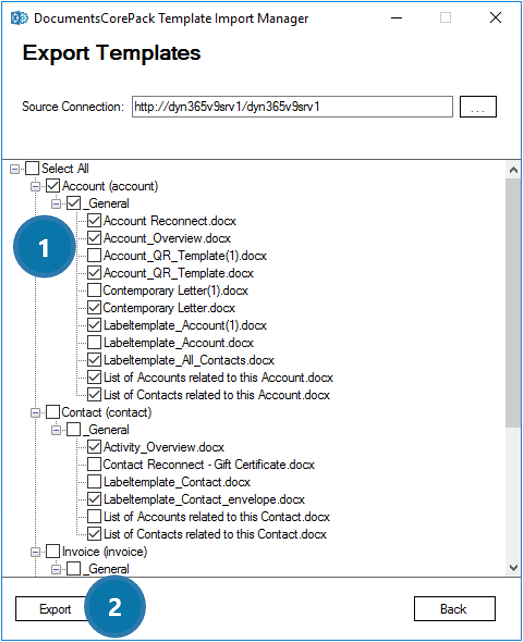
Task: Collapse the Contact (contact) tree node
Action: point(36,413)
